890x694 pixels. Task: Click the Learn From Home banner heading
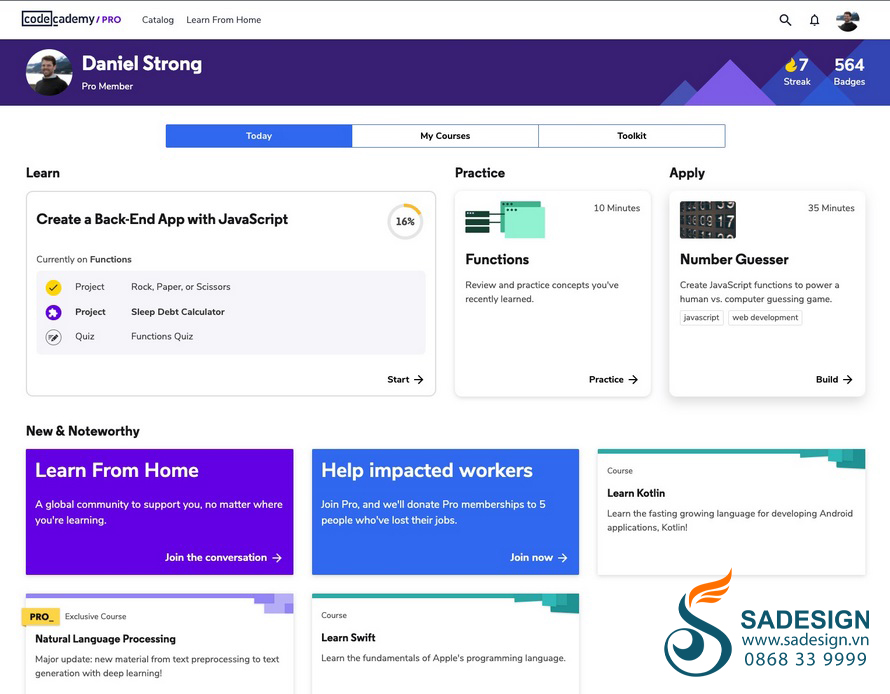[117, 470]
